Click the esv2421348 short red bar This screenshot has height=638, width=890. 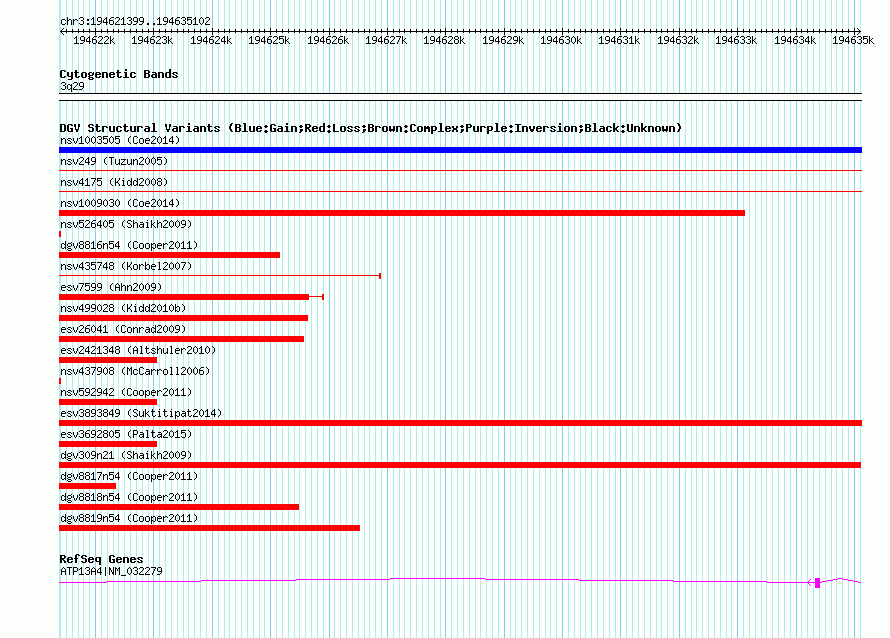[108, 360]
